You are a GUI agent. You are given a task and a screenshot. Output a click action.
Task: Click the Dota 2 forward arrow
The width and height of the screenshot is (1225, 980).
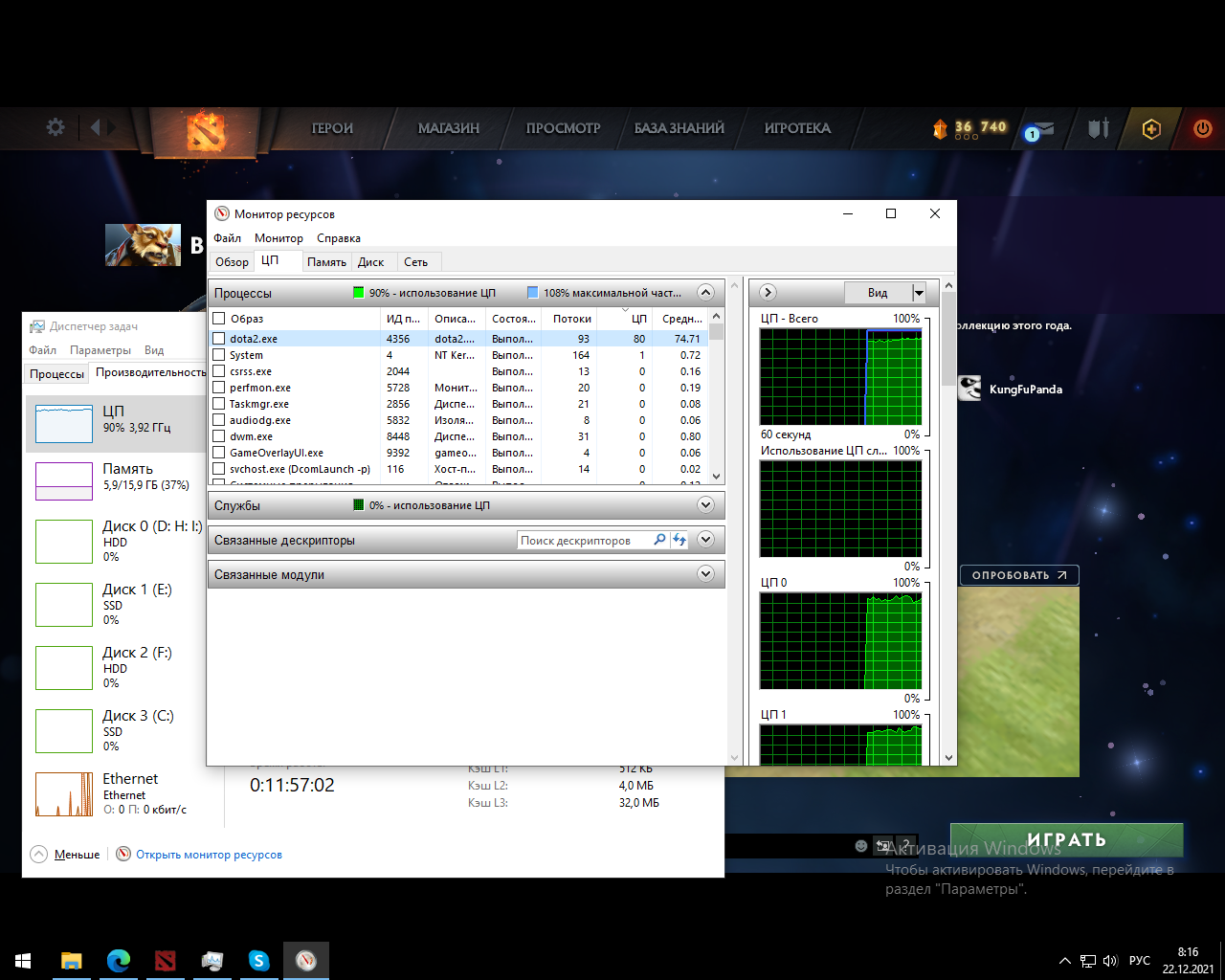click(111, 127)
